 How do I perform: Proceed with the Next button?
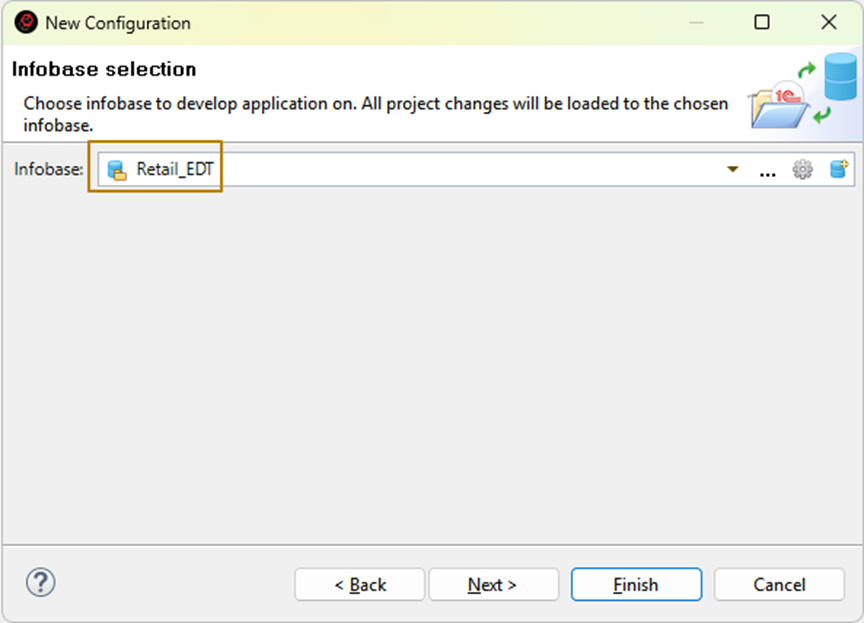tap(493, 585)
